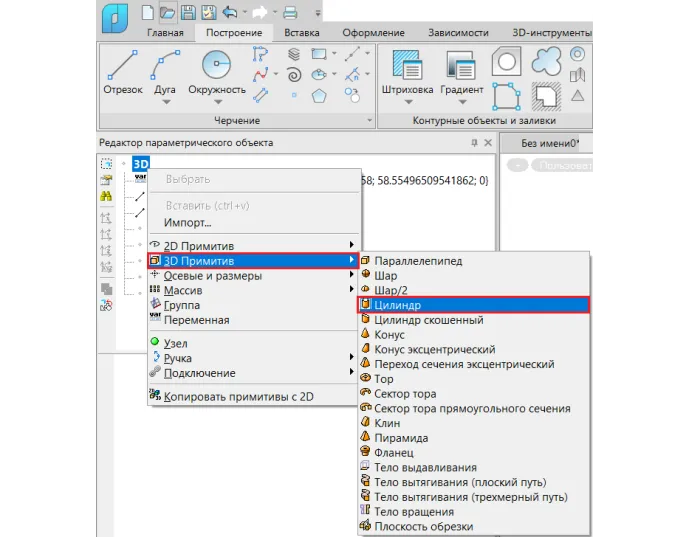
Task: Select Шар/2 half-sphere primitive
Action: (474, 290)
